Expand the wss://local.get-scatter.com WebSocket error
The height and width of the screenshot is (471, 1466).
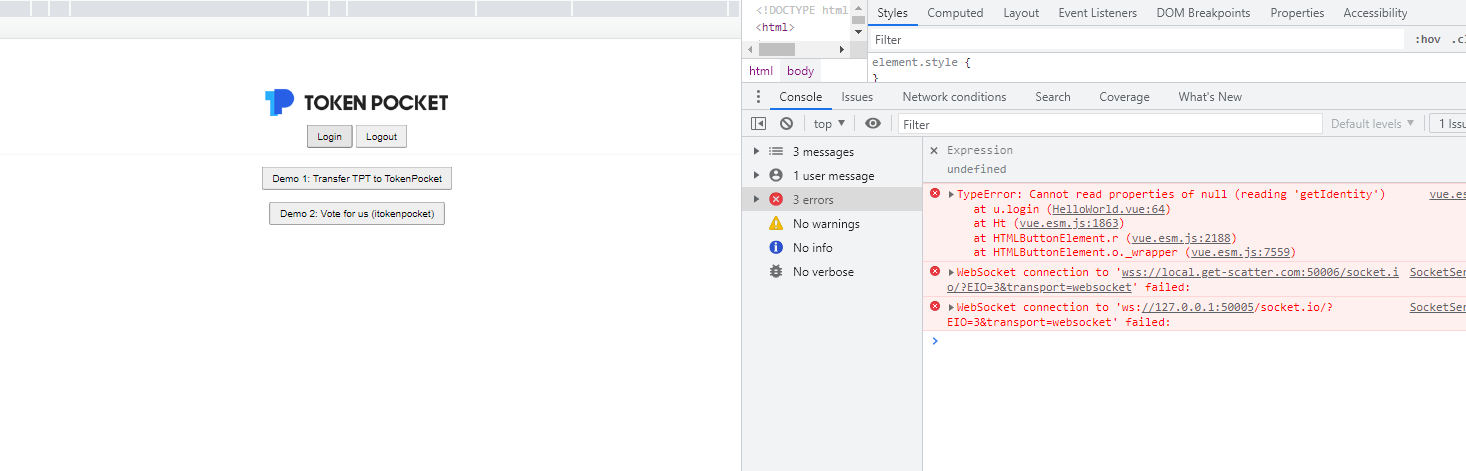pyautogui.click(x=952, y=272)
